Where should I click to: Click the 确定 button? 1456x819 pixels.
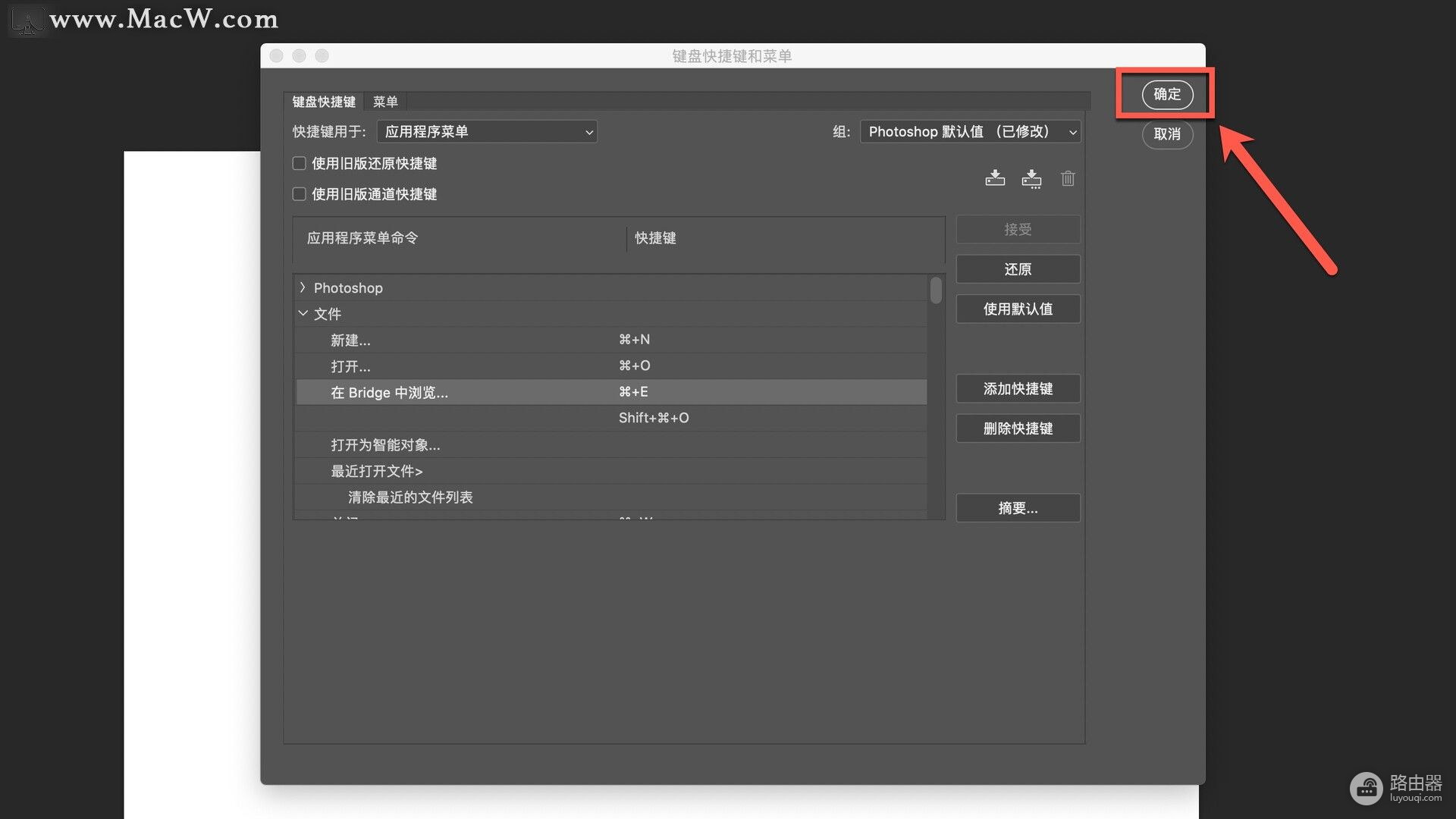pos(1167,94)
